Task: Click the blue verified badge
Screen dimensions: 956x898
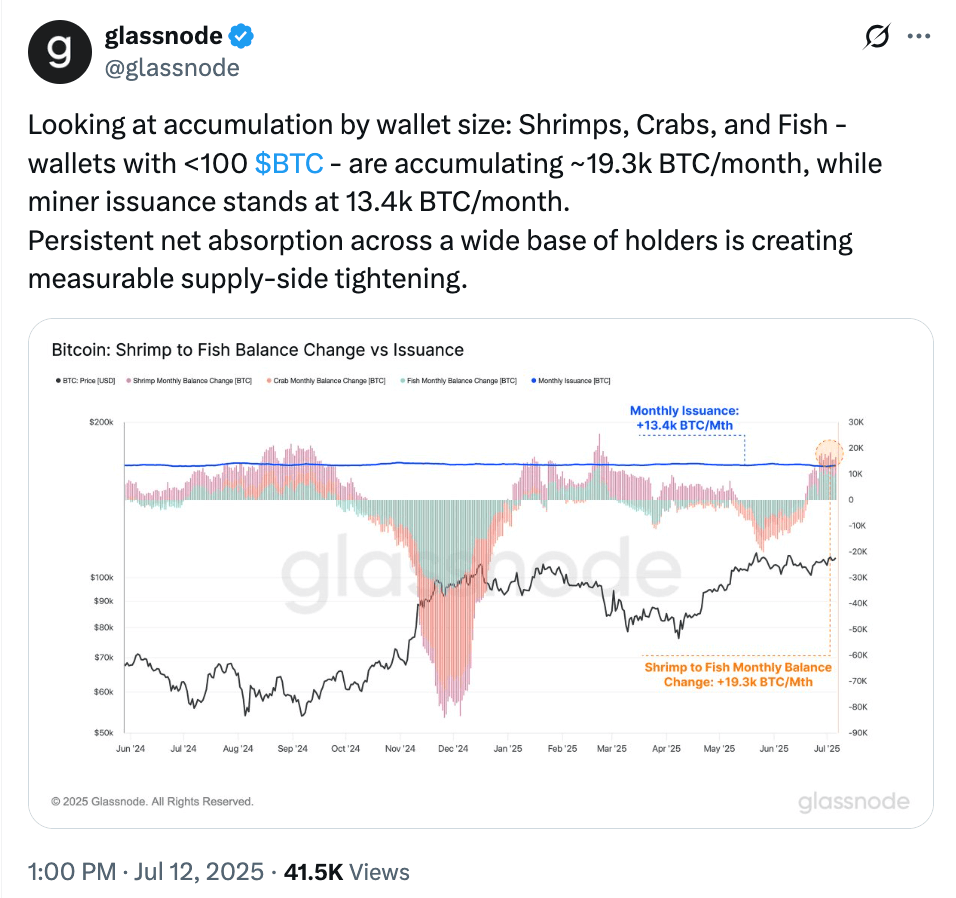Action: [241, 37]
